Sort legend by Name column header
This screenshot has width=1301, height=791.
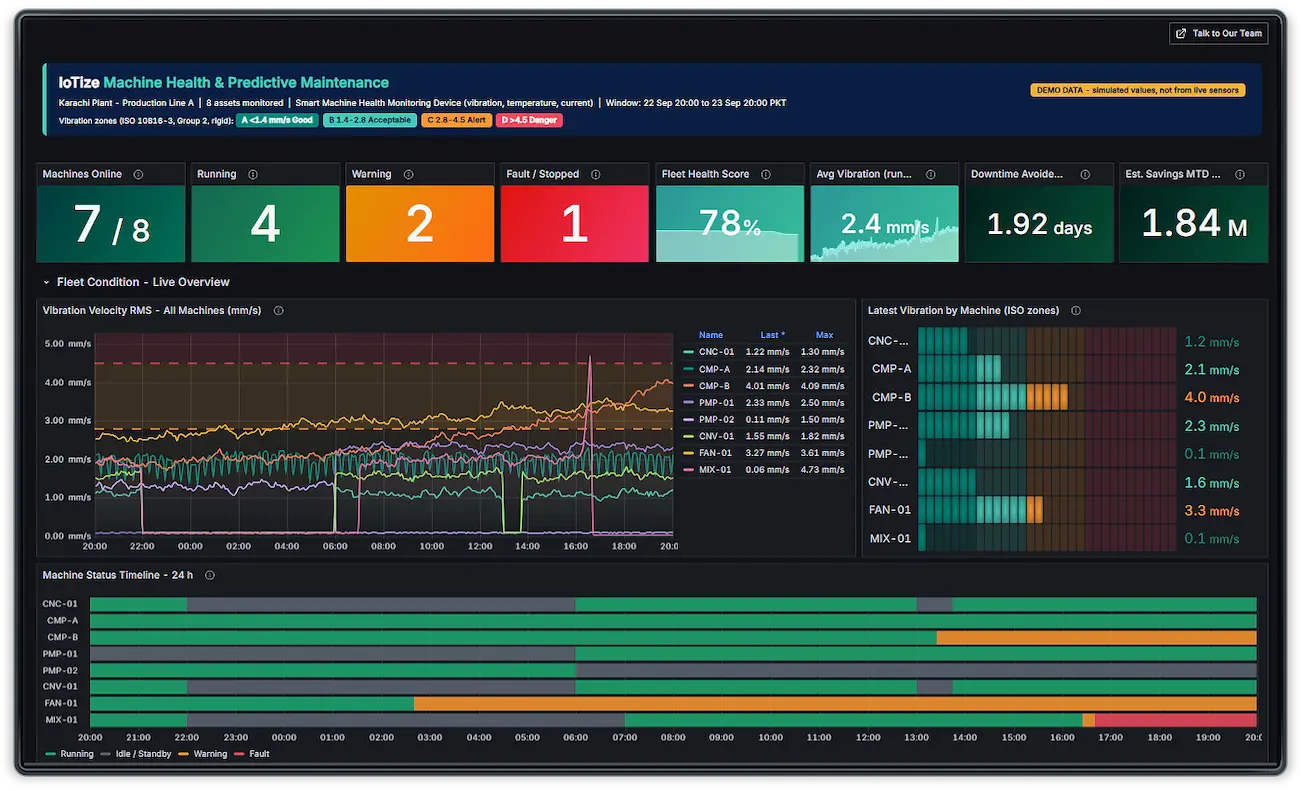[711, 335]
